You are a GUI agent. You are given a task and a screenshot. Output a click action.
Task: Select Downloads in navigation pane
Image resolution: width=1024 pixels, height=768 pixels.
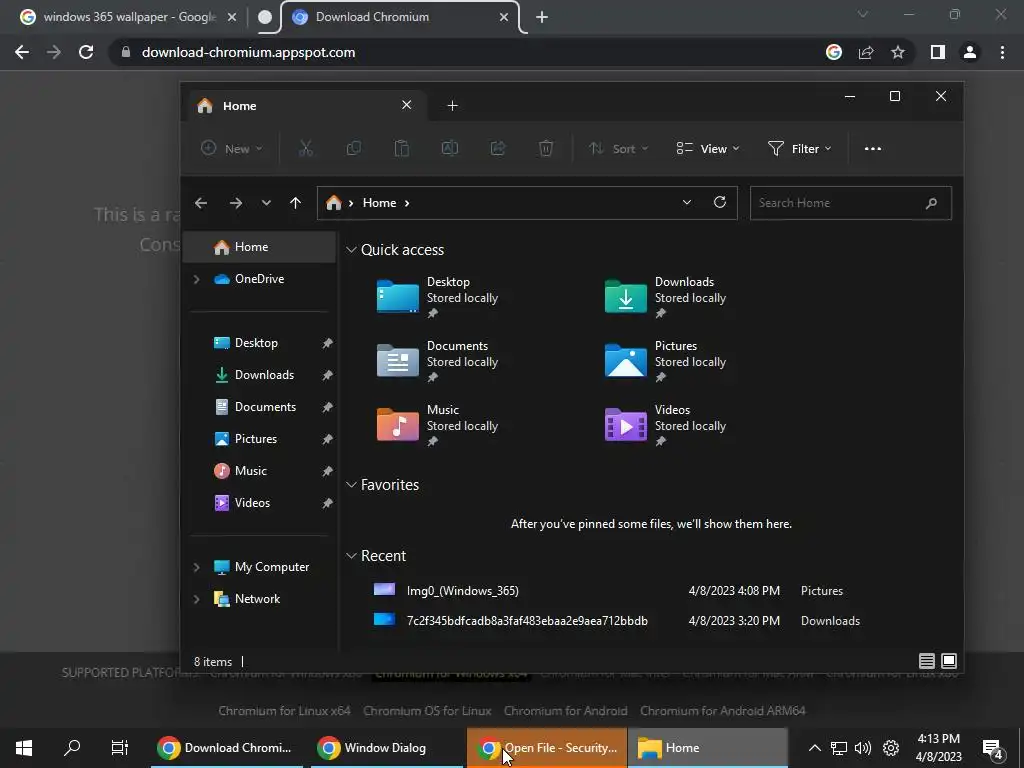260,375
